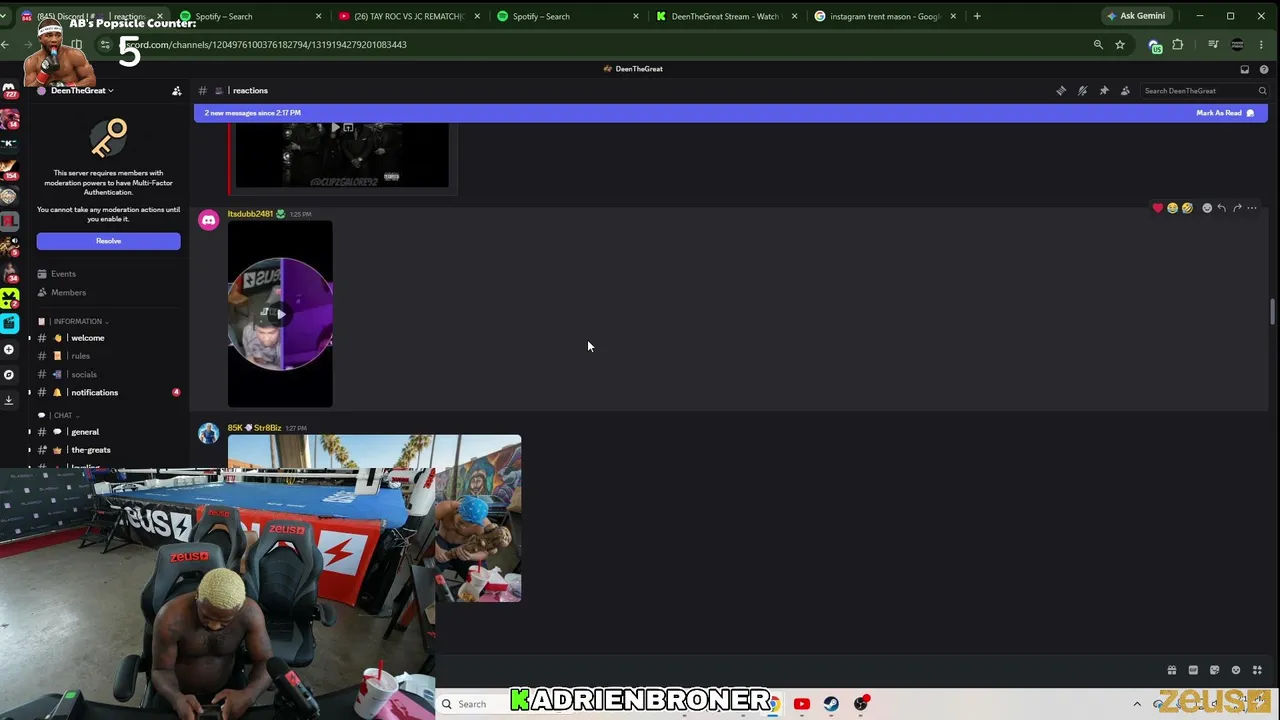Viewport: 1280px width, 720px height.
Task: React with the red heart emoji
Action: pos(1158,208)
